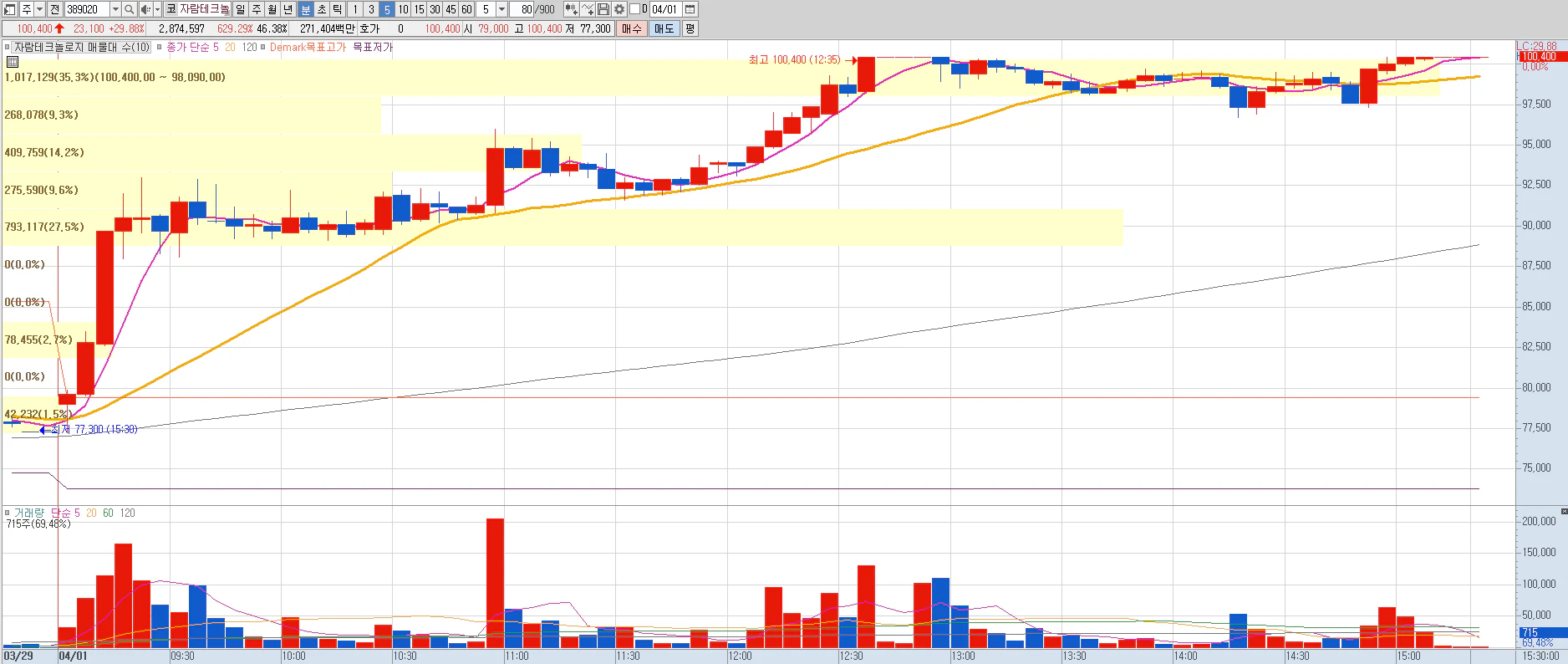Click the 목표저가 purple legend label
The image size is (1568, 664).
tap(373, 47)
